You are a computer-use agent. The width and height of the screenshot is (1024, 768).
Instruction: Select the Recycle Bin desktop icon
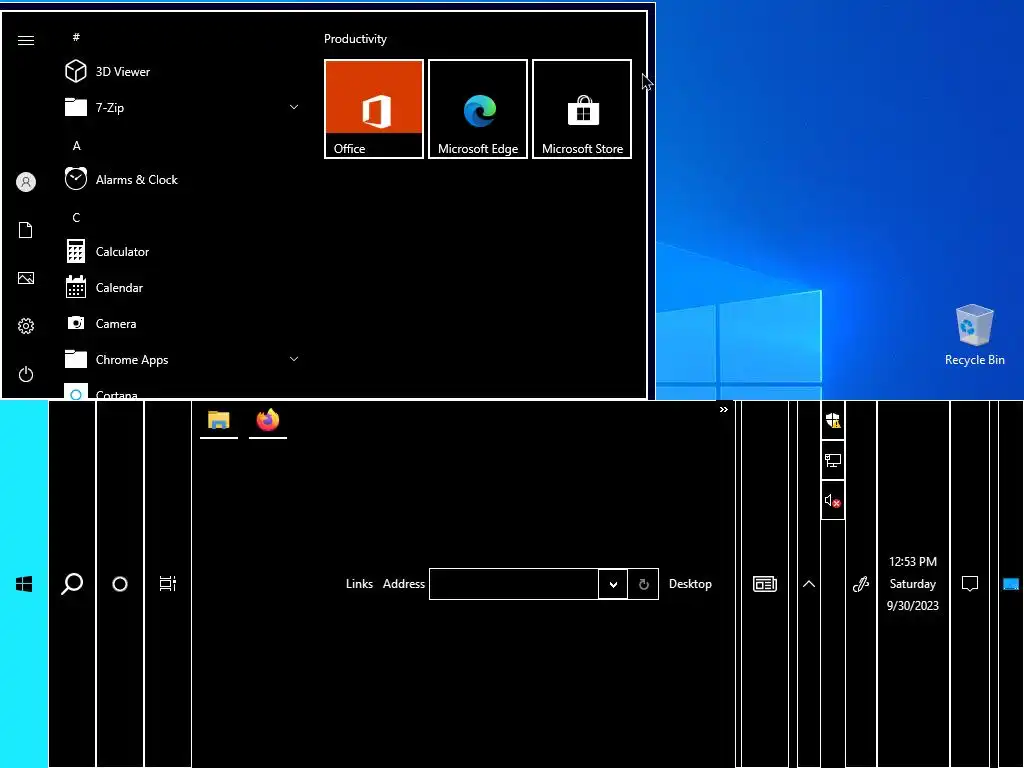pos(974,336)
